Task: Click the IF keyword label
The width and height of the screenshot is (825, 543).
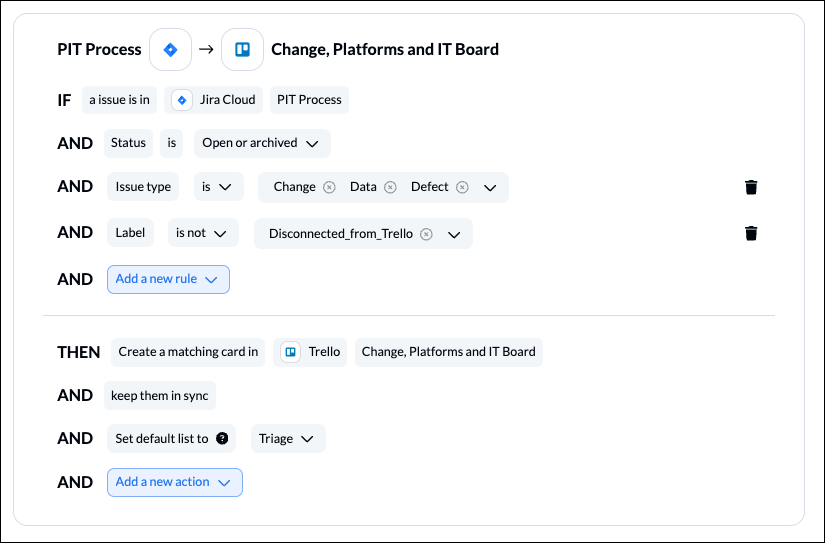Action: pyautogui.click(x=64, y=100)
